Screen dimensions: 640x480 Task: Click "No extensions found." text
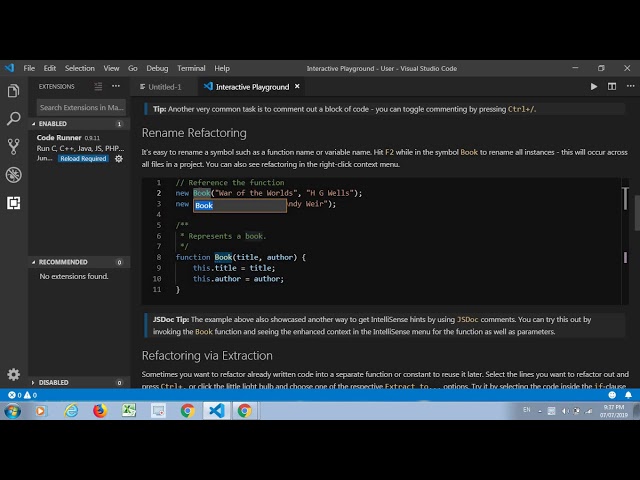coord(74,276)
